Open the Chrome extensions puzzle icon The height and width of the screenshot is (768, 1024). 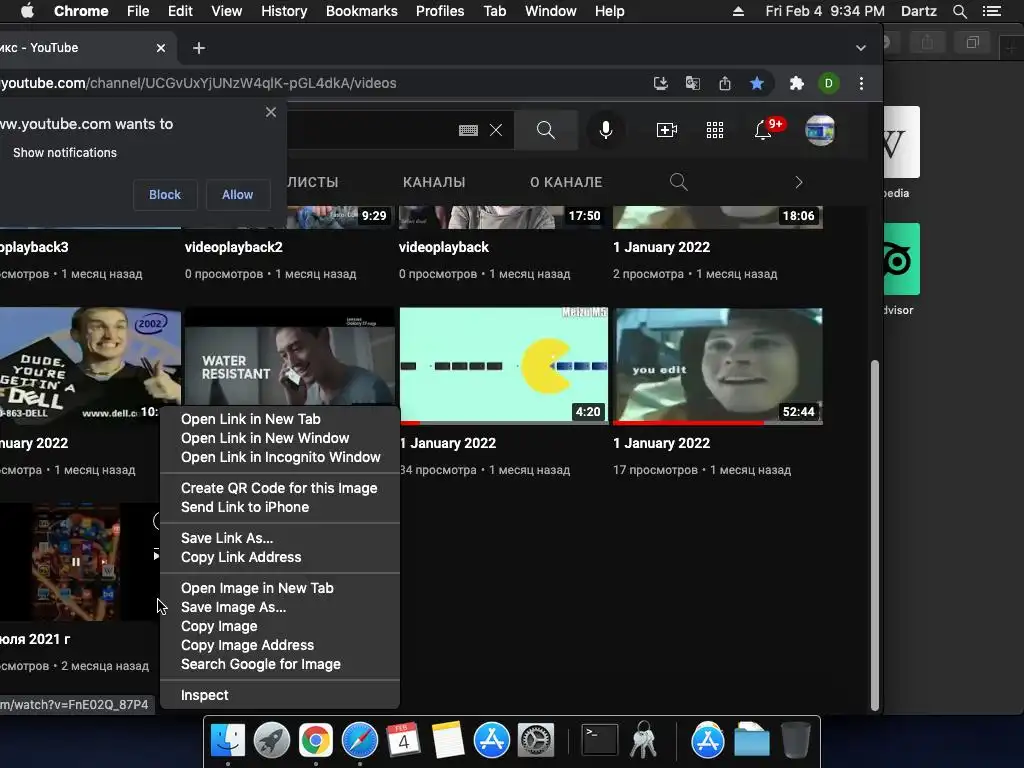click(796, 83)
